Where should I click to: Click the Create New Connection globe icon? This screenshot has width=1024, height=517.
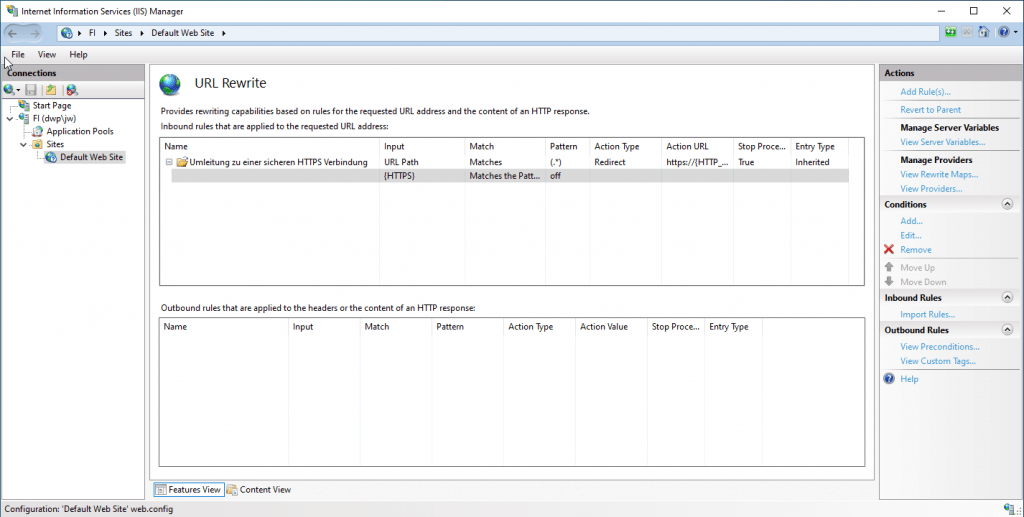[x=8, y=90]
